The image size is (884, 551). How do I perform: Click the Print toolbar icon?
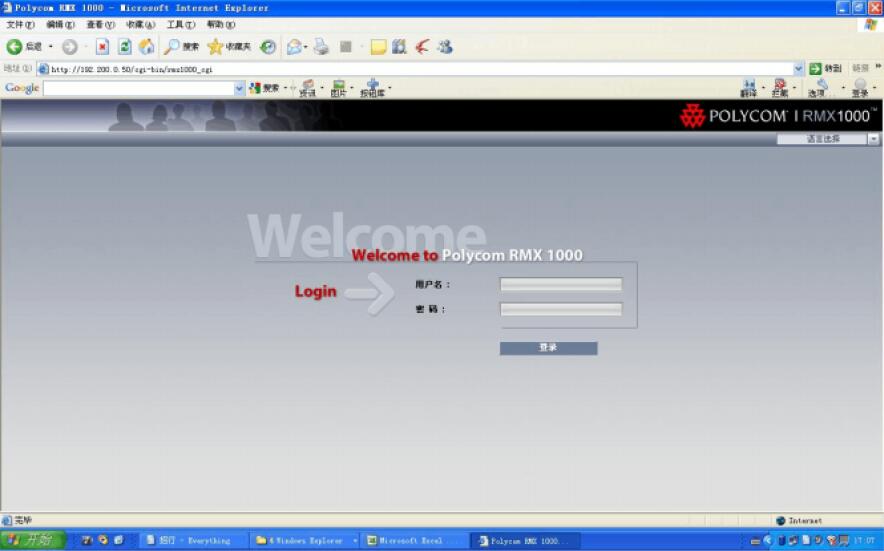321,47
